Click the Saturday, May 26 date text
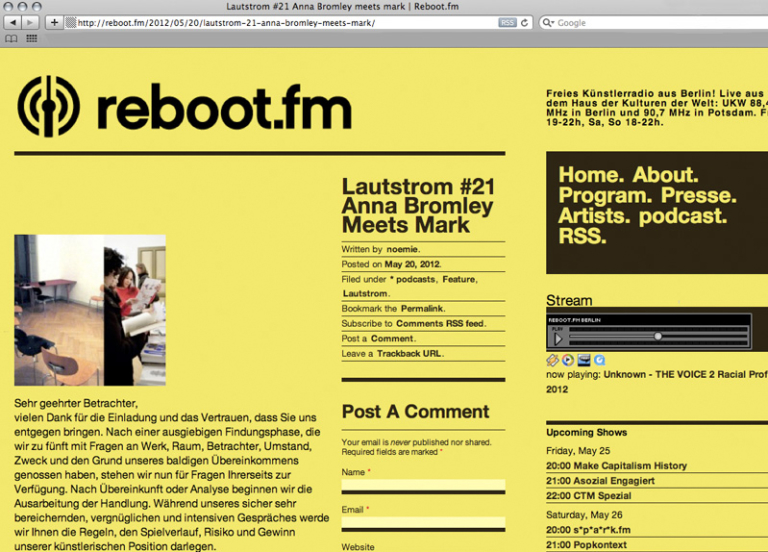 [584, 515]
